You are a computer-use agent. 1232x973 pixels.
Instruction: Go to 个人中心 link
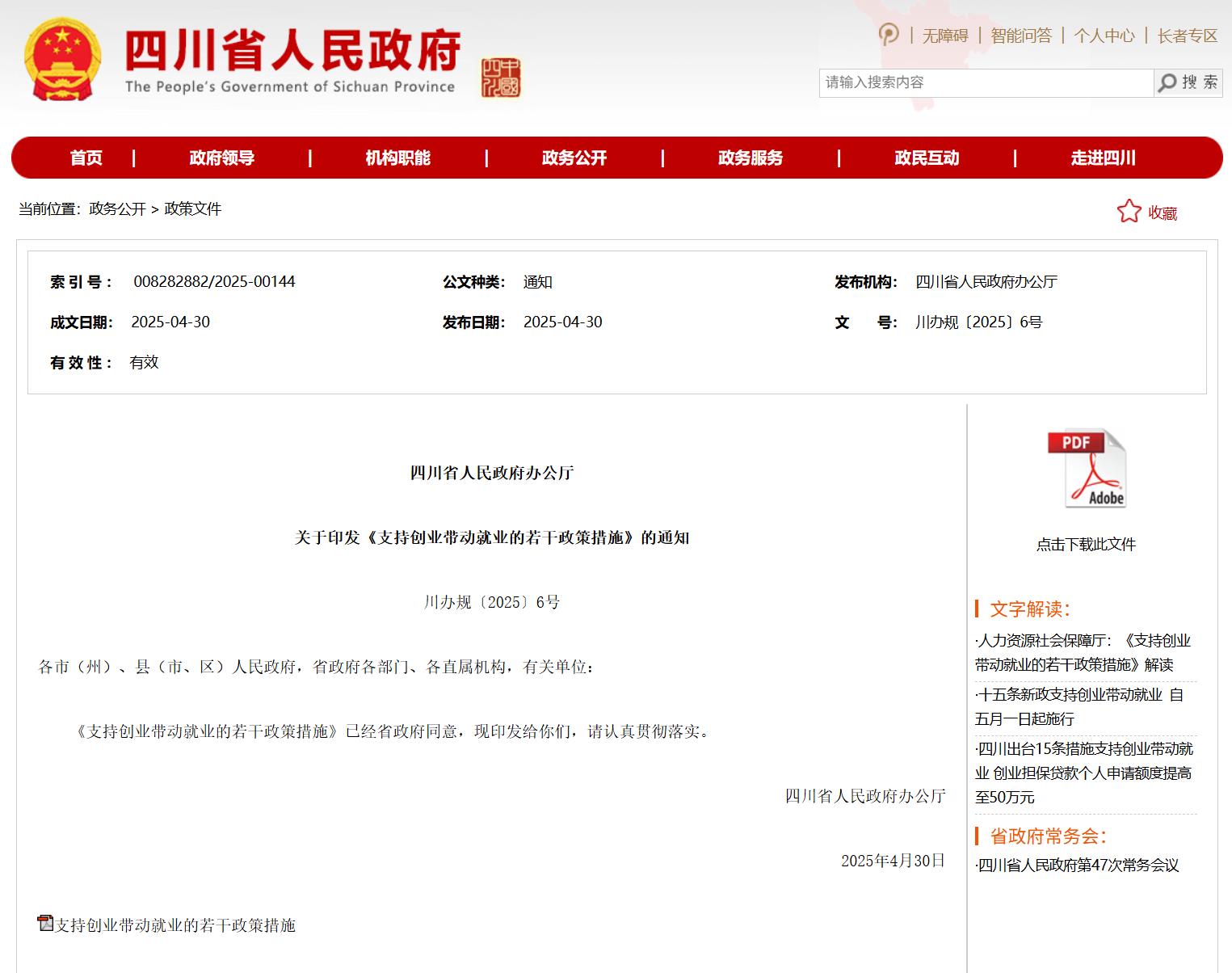(x=1104, y=36)
